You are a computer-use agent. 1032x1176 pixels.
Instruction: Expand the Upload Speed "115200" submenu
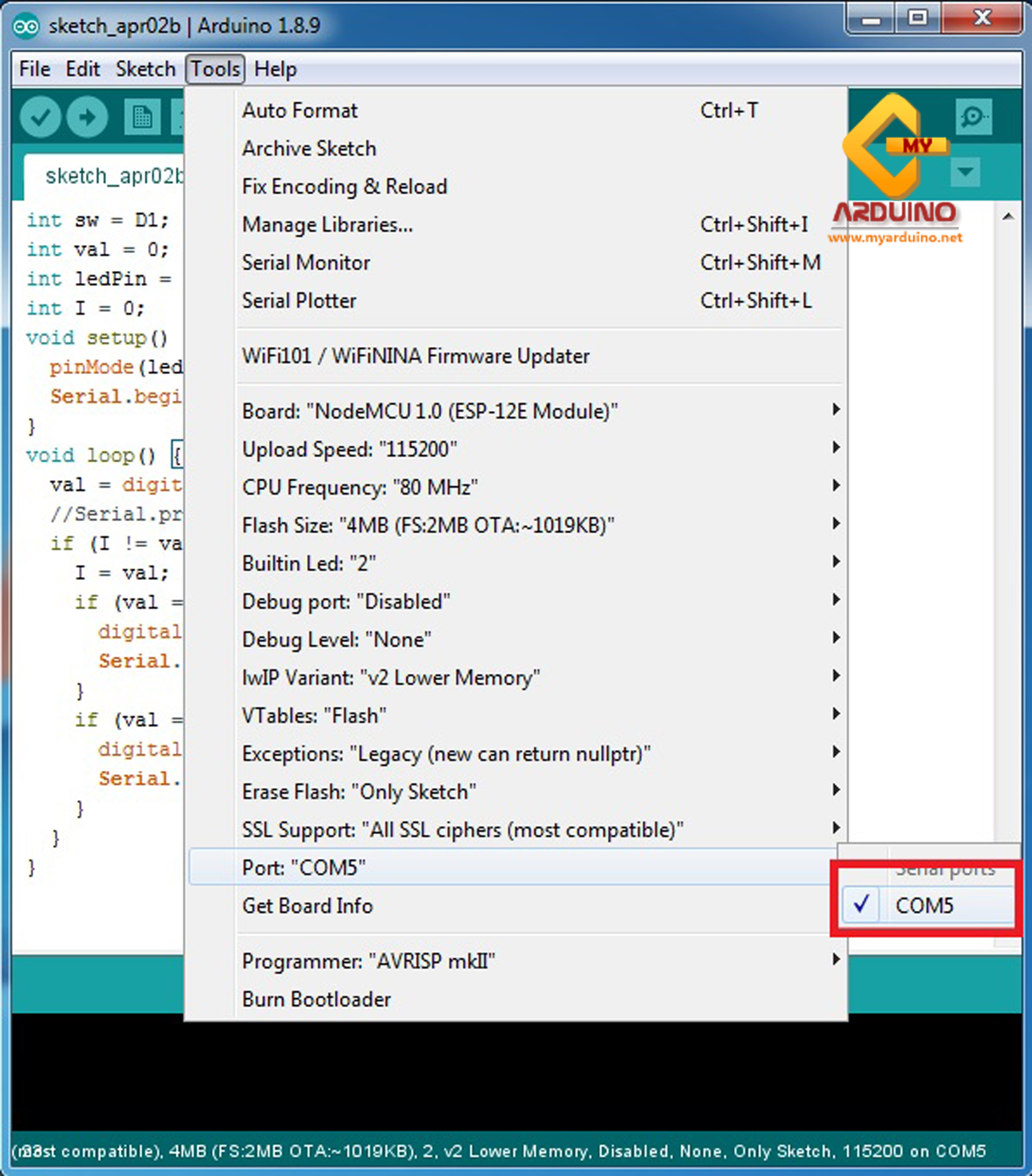[350, 449]
